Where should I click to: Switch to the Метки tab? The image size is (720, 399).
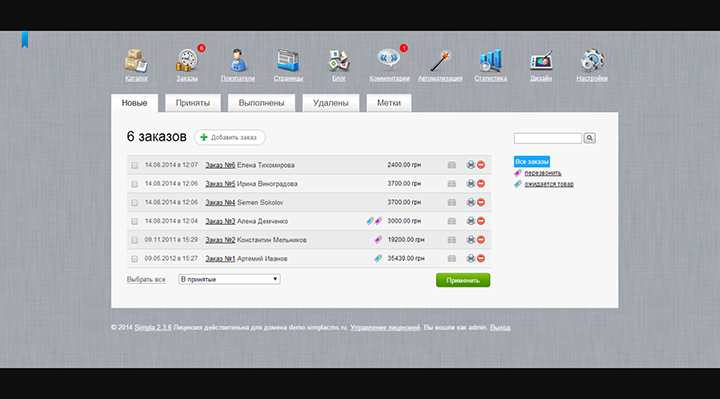389,103
